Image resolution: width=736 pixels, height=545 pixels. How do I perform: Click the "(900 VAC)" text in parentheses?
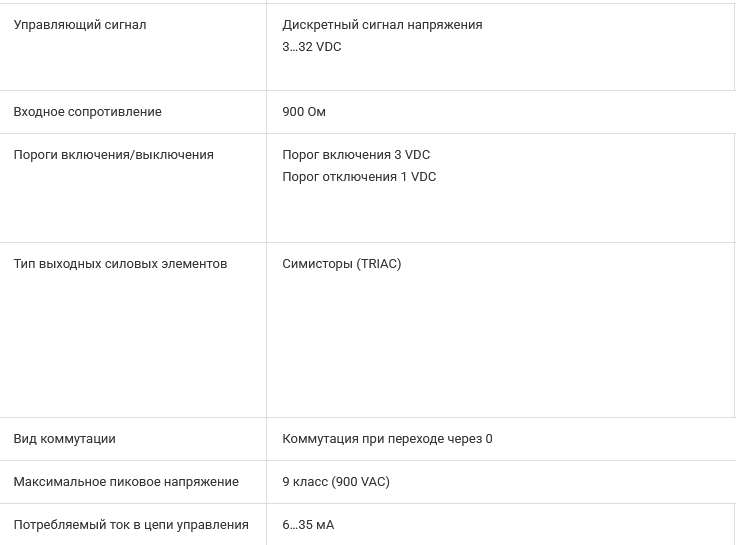(361, 482)
